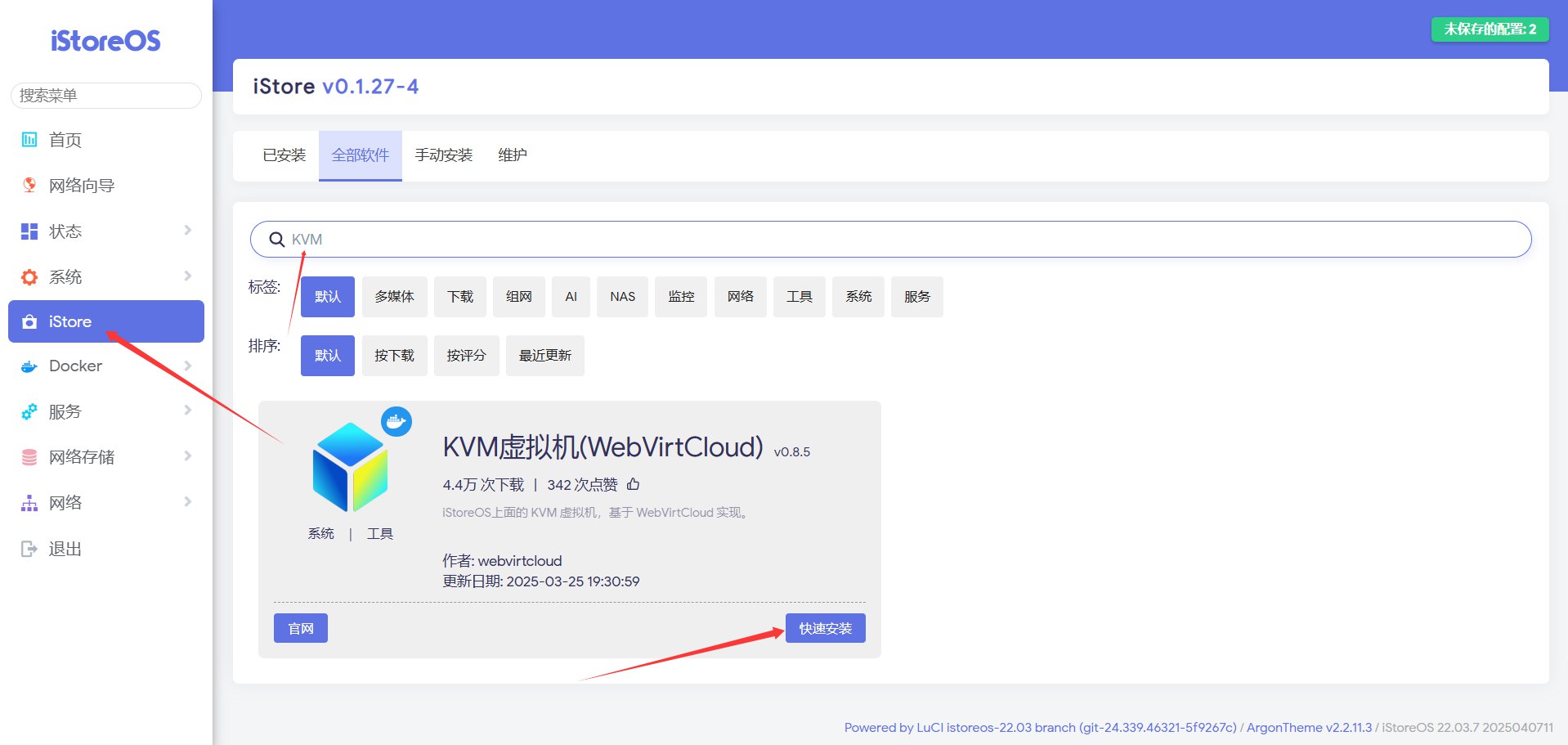Open the ArgonTheme v2.2.11.3 link

pos(1309,728)
